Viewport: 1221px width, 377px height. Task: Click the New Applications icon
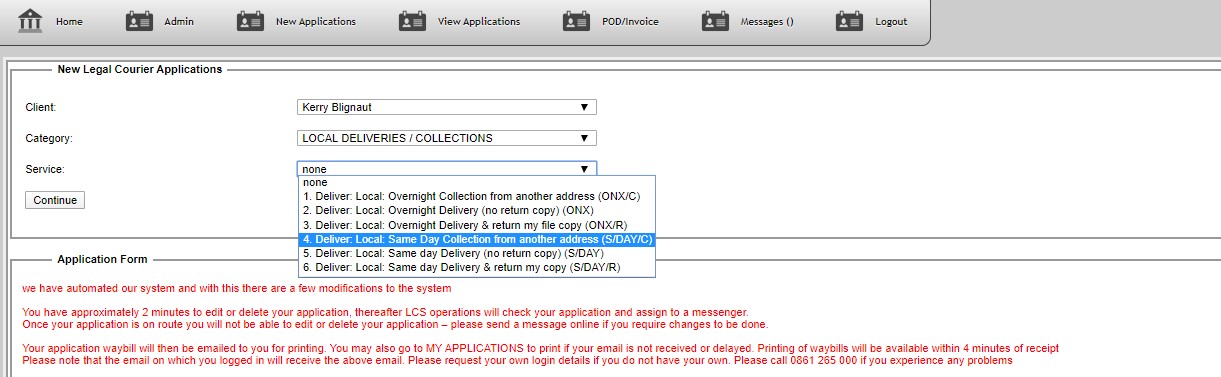[x=251, y=21]
